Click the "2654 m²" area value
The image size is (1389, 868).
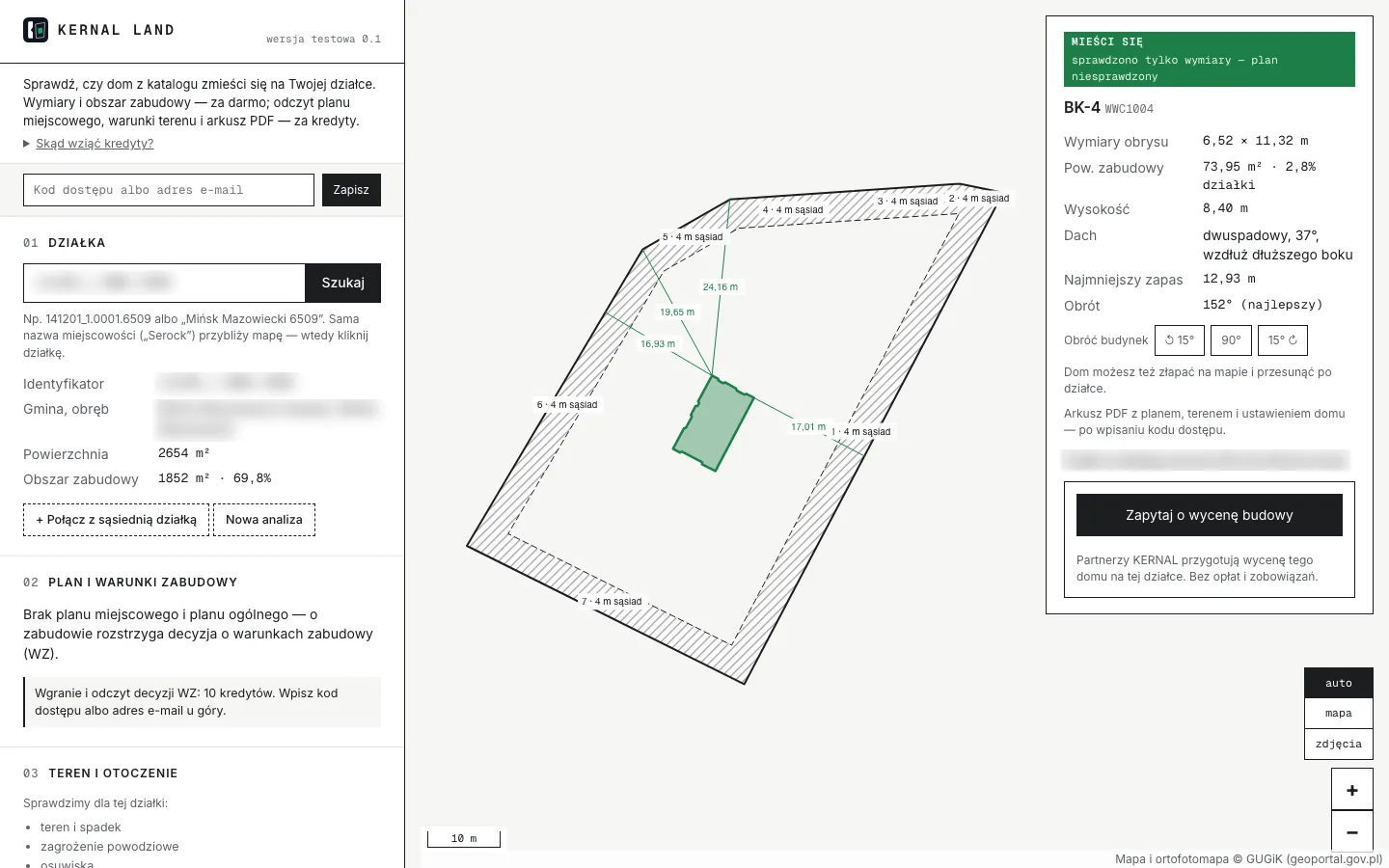[x=184, y=453]
